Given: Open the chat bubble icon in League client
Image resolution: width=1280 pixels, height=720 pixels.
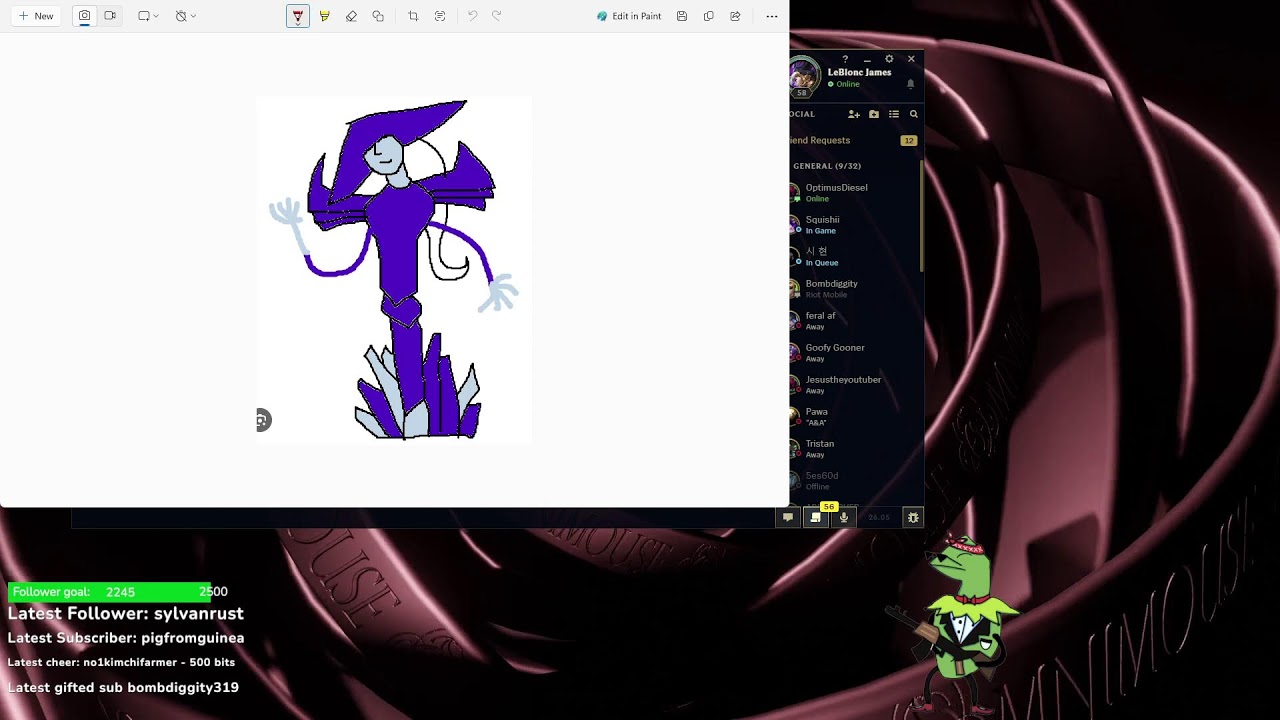Looking at the screenshot, I should point(788,517).
